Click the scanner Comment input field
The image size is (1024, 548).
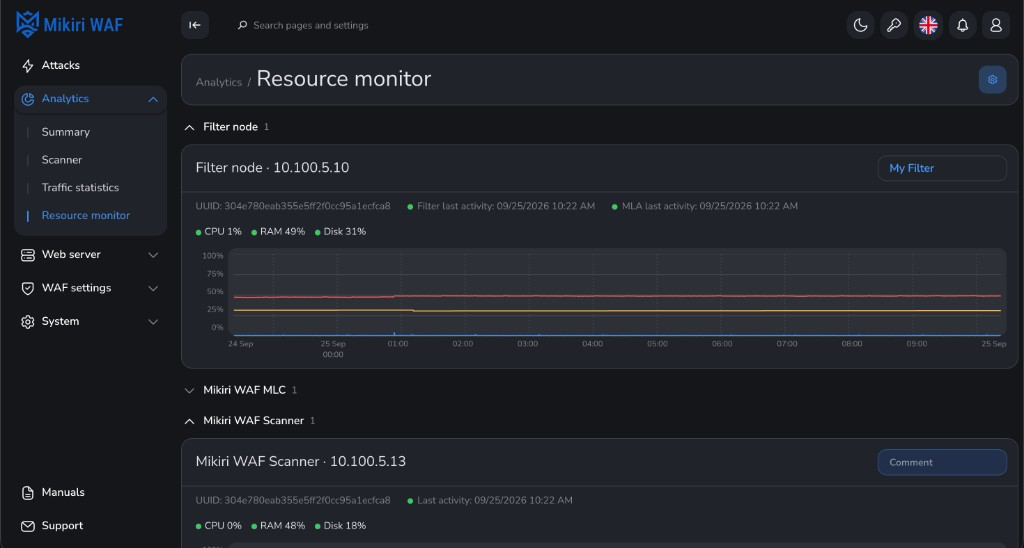942,462
